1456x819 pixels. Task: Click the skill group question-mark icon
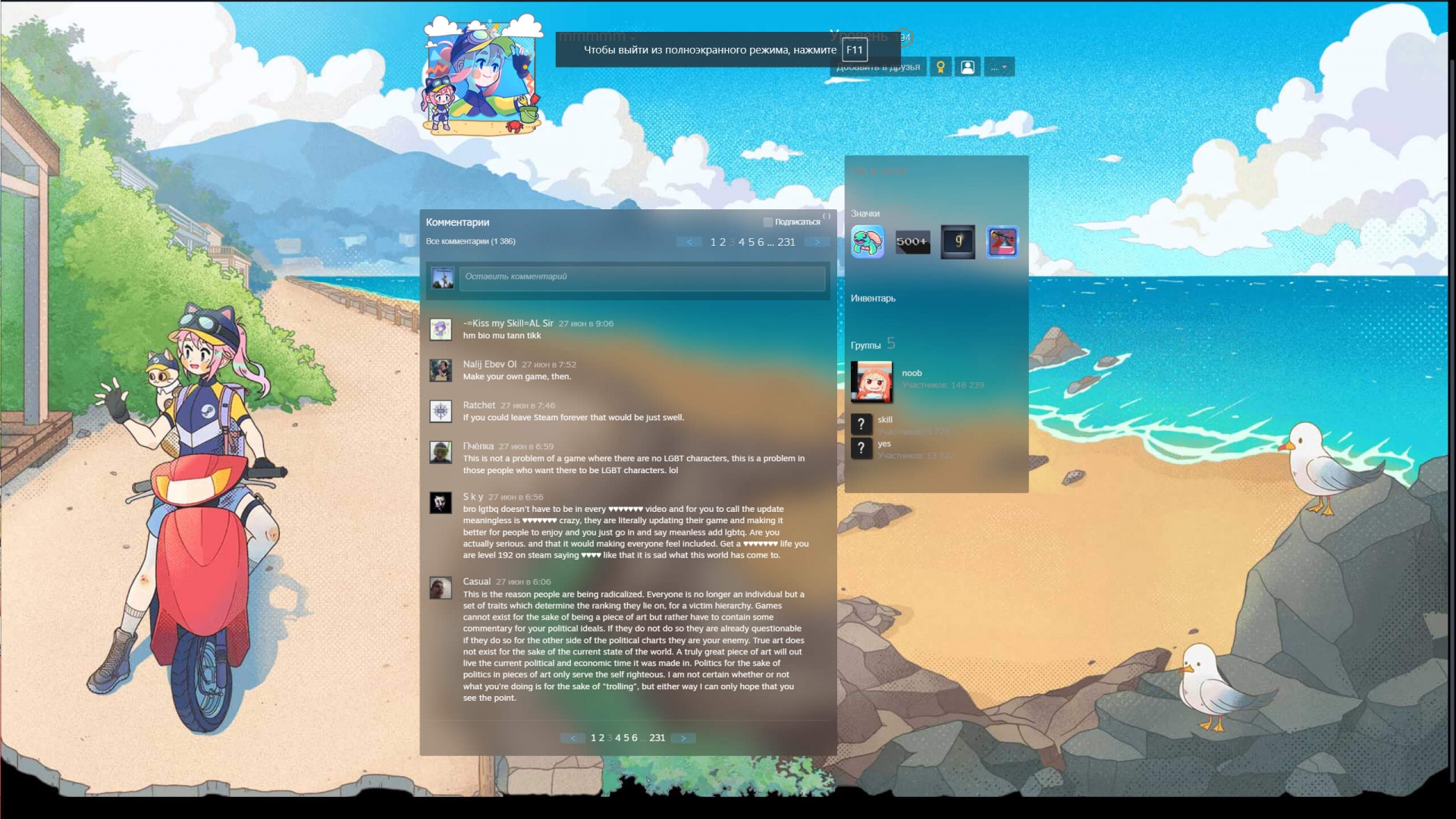861,425
